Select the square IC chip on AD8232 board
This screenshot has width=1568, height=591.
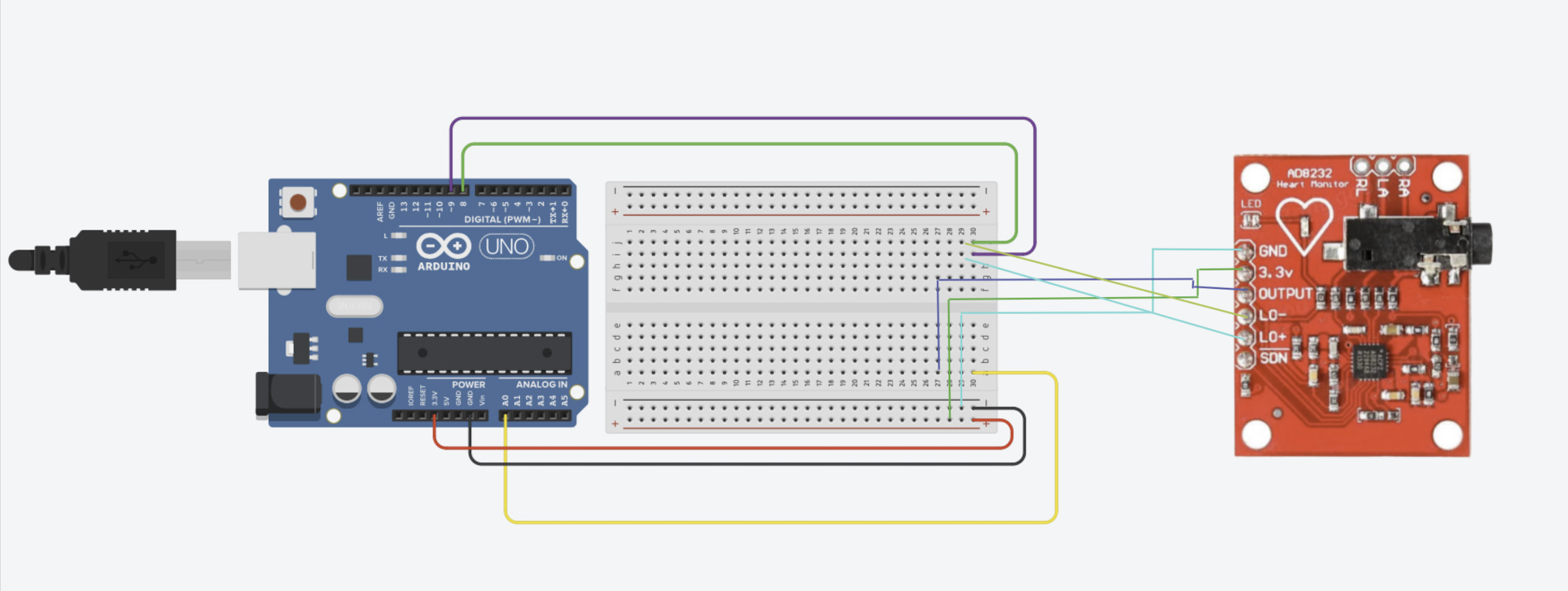[x=1370, y=361]
